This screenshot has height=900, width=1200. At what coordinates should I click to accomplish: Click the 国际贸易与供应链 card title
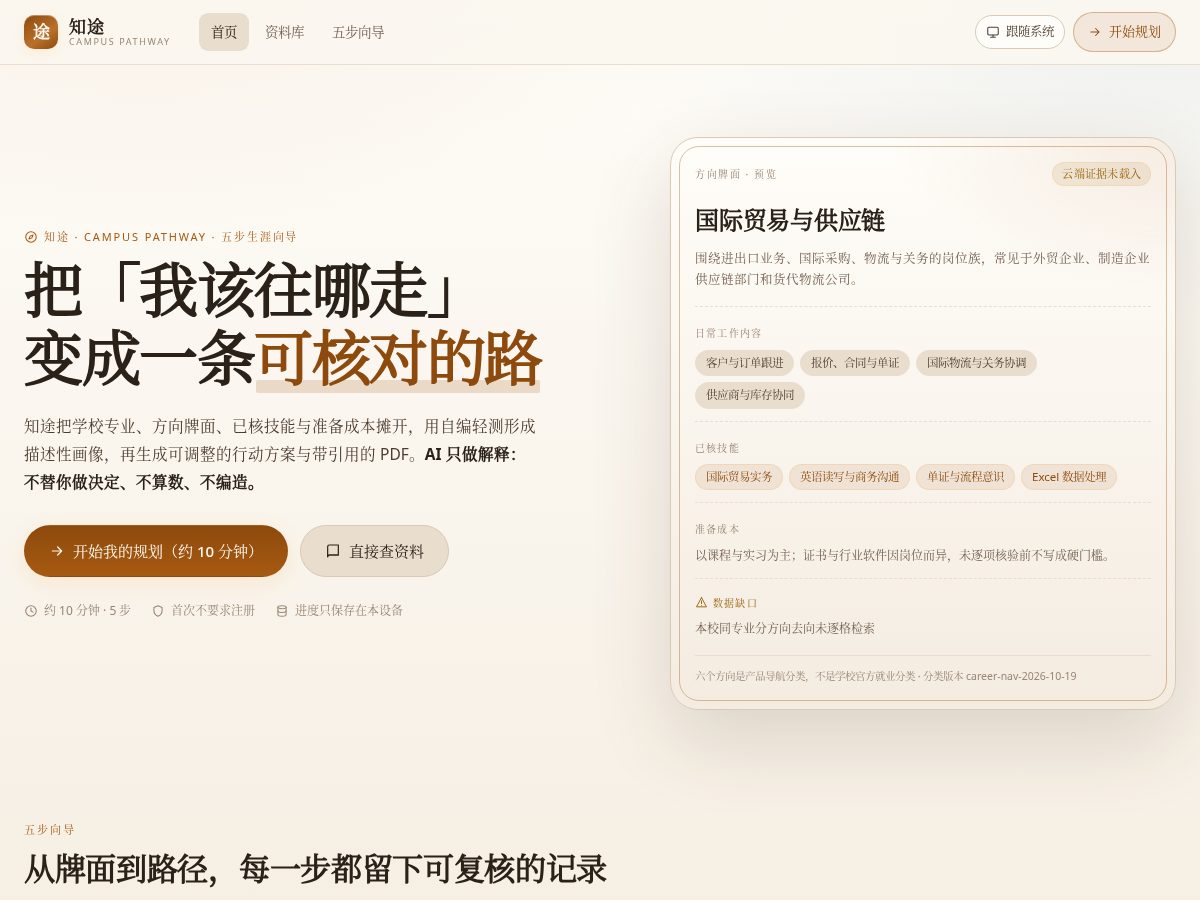tap(790, 221)
